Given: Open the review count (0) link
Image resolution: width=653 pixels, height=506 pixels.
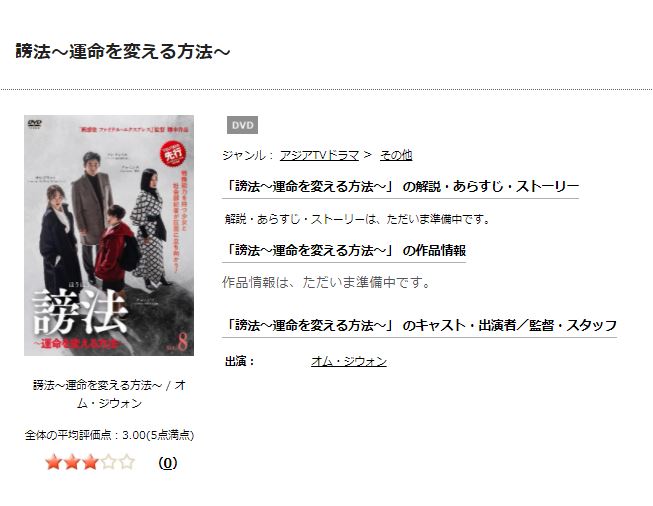Looking at the screenshot, I should pyautogui.click(x=168, y=463).
